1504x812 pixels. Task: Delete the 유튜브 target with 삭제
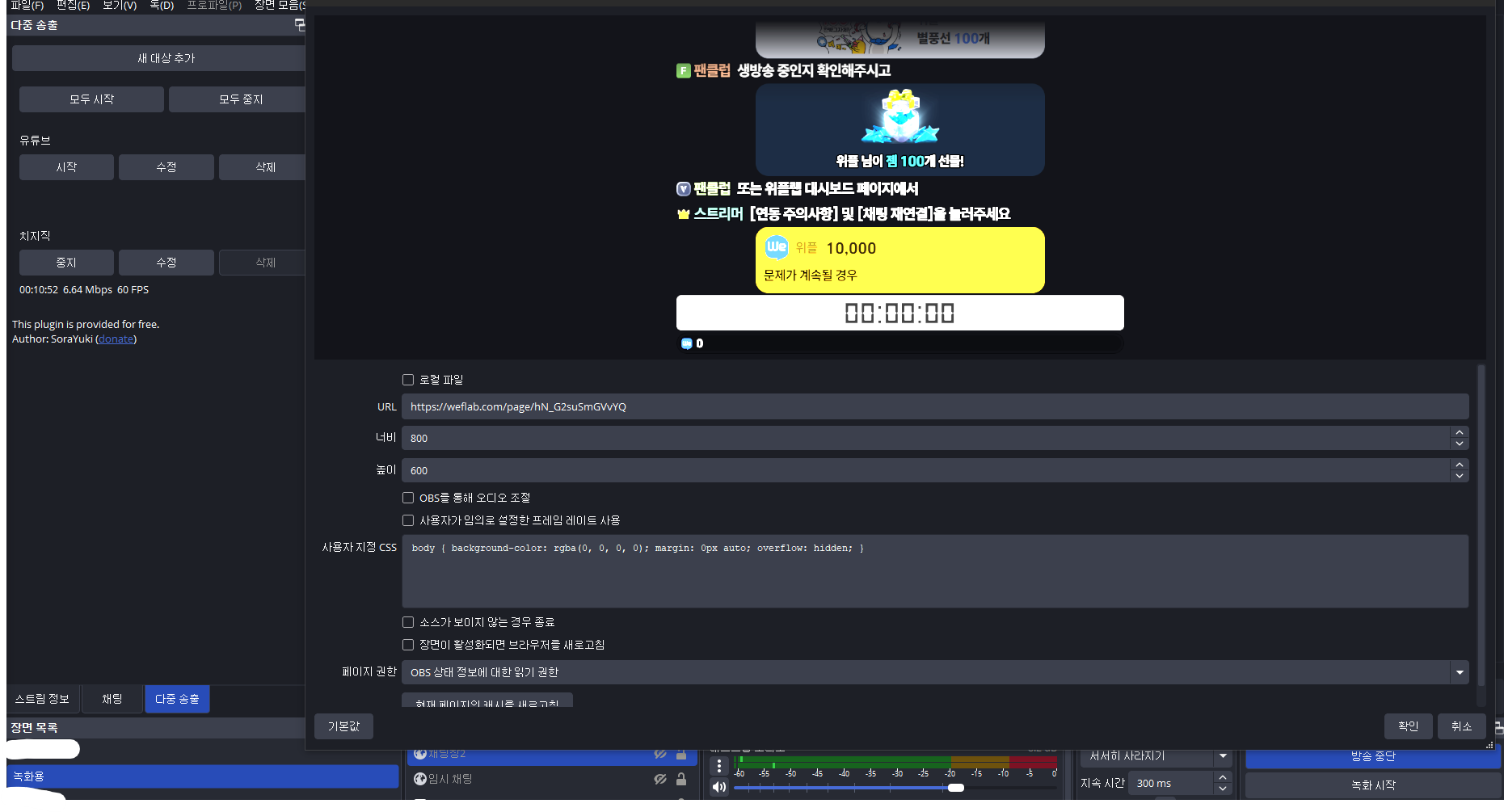pos(262,167)
